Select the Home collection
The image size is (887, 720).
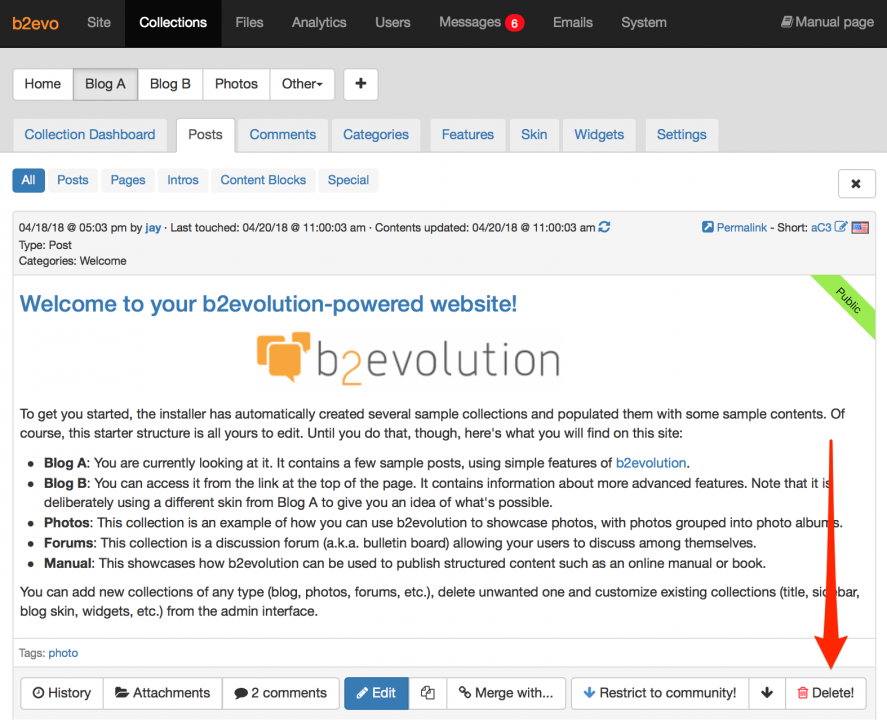point(42,84)
